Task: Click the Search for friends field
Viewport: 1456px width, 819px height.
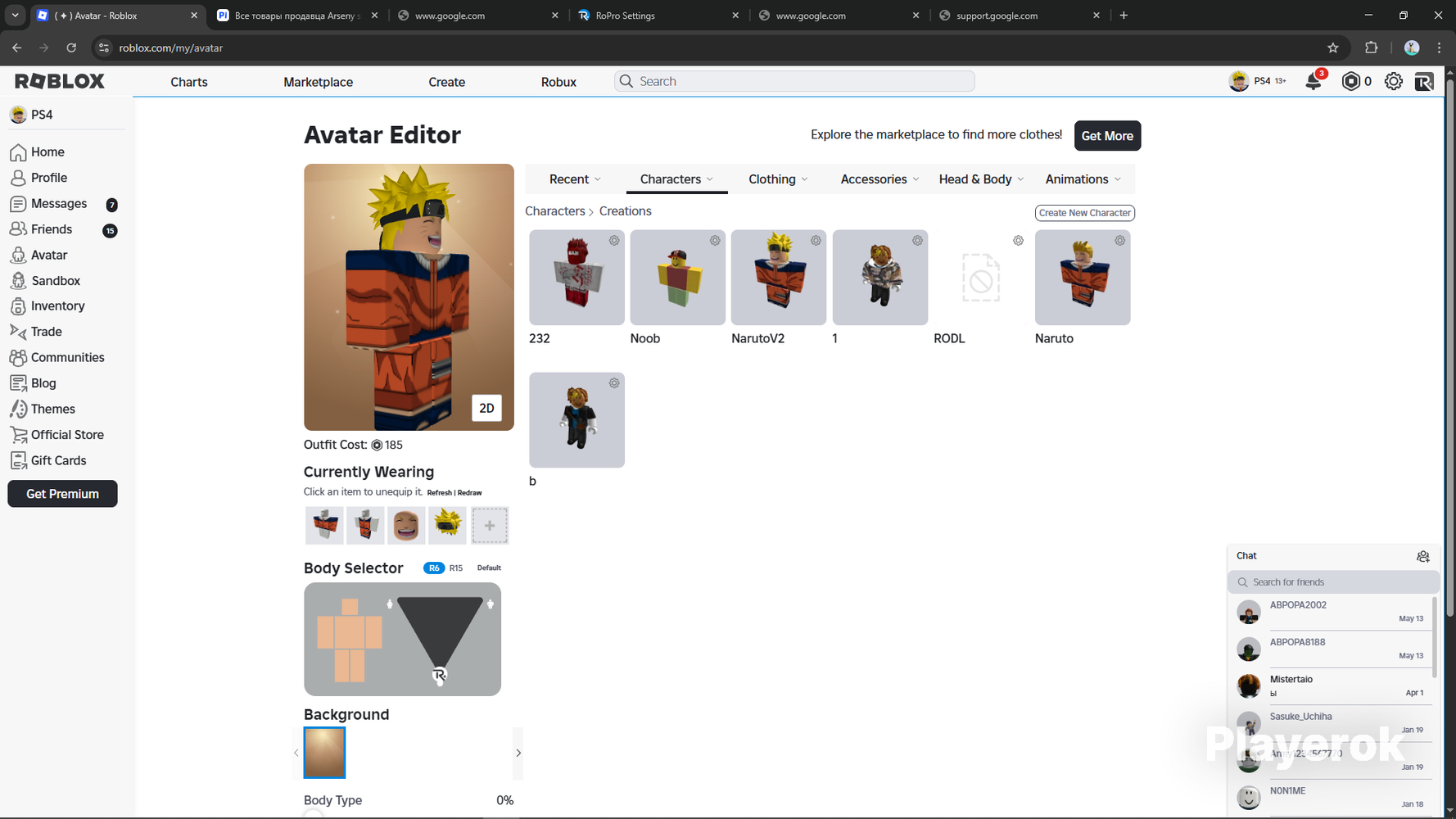Action: click(x=1333, y=582)
